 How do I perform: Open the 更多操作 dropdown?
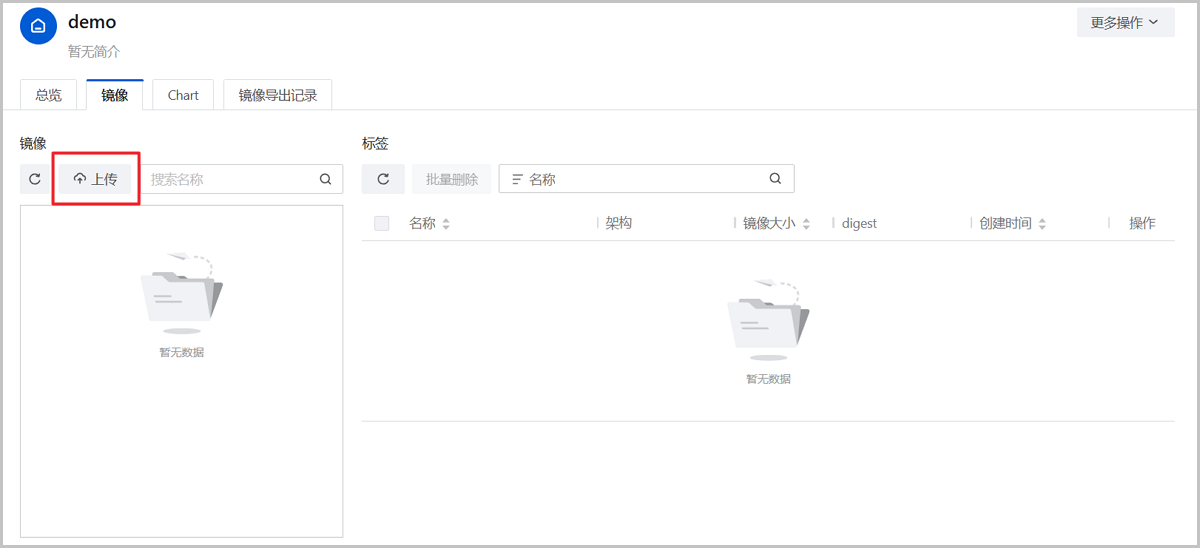click(1125, 22)
